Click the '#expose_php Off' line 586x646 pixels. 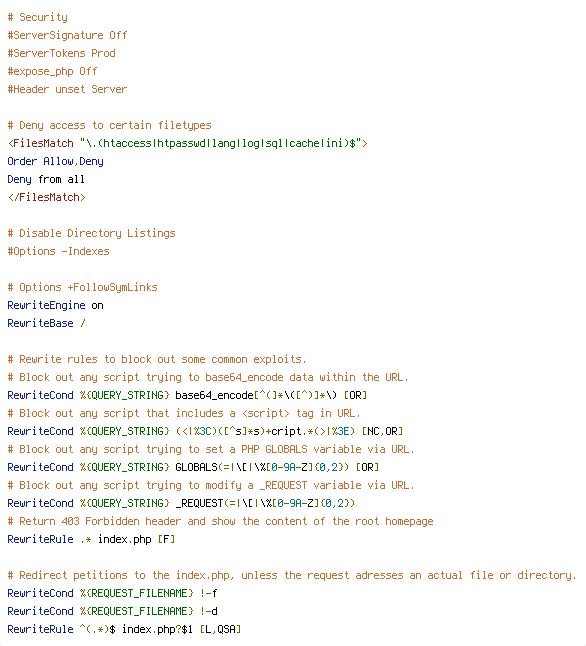(52, 71)
